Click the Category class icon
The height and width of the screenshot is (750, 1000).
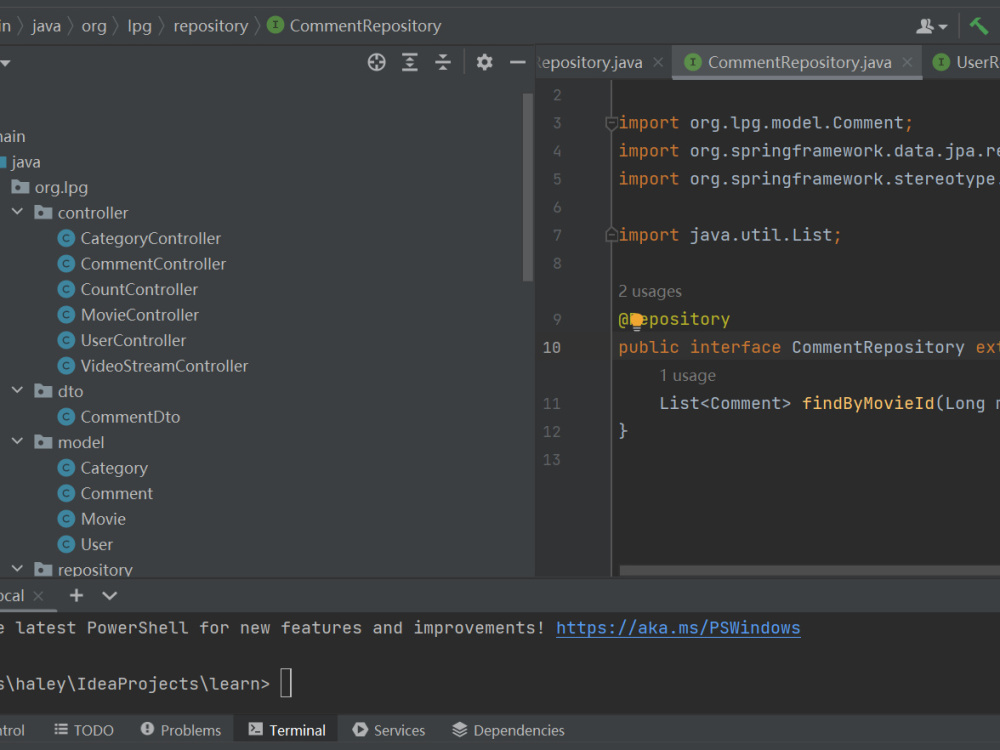tap(66, 468)
